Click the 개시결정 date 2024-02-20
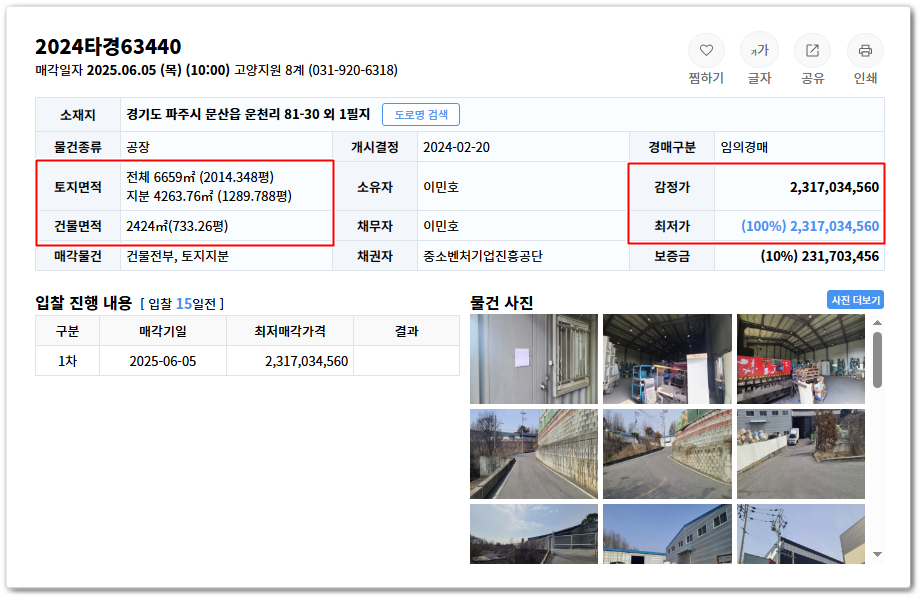This screenshot has height=600, width=923. (456, 147)
